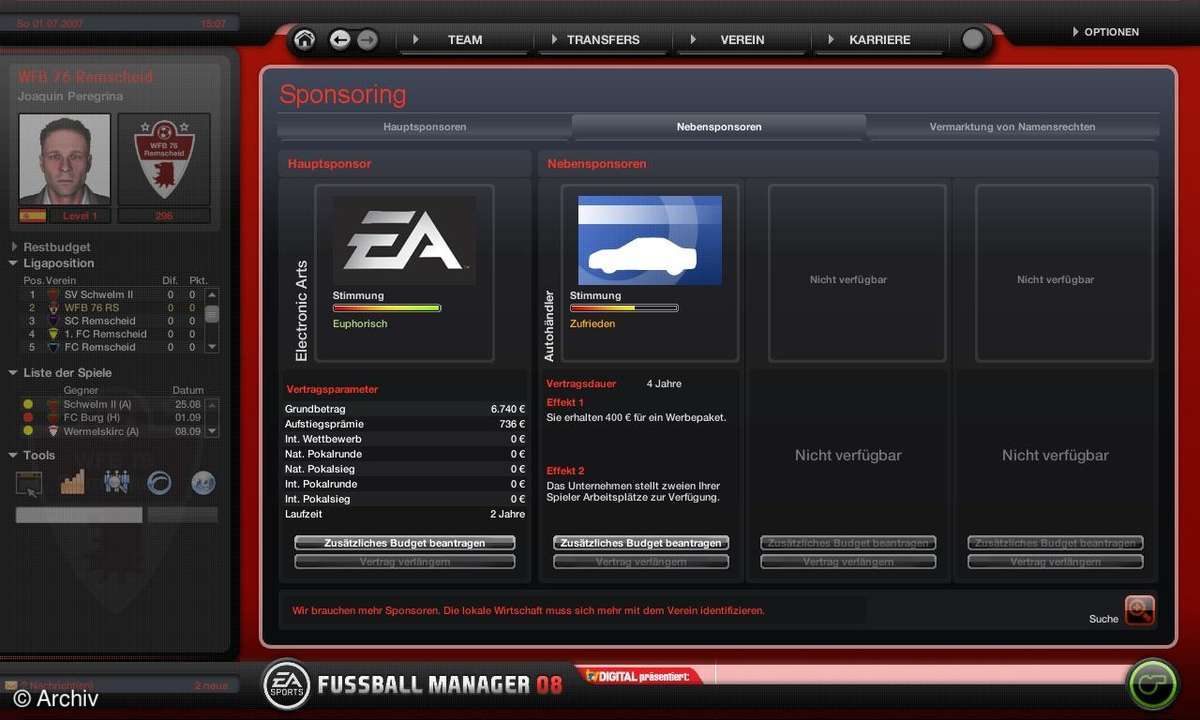Navigate forward with the right arrow button
This screenshot has height=720, width=1200.
[367, 40]
